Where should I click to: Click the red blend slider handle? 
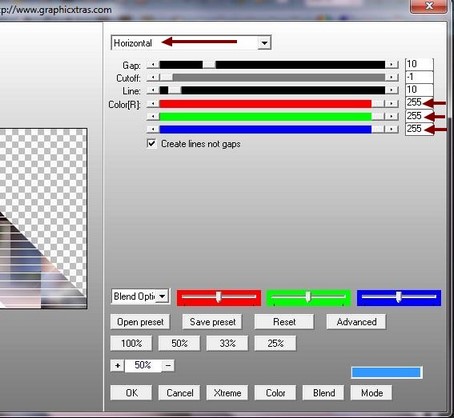click(218, 297)
